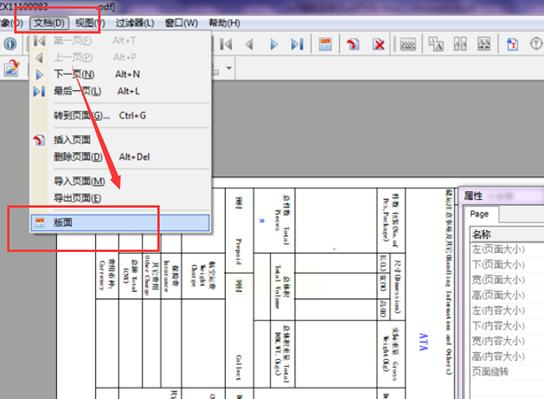Screen dimensions: 544x399
Task: Go to first page toolbar arrow
Action: pos(226,44)
